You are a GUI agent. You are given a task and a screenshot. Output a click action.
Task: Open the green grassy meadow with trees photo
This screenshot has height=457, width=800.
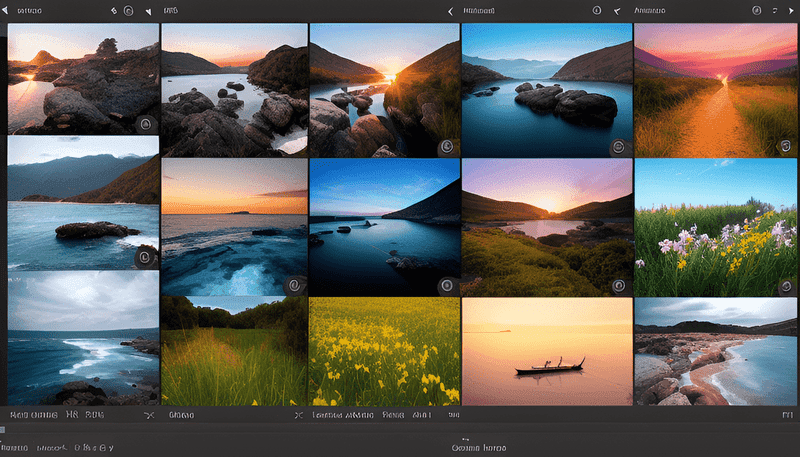(235, 351)
